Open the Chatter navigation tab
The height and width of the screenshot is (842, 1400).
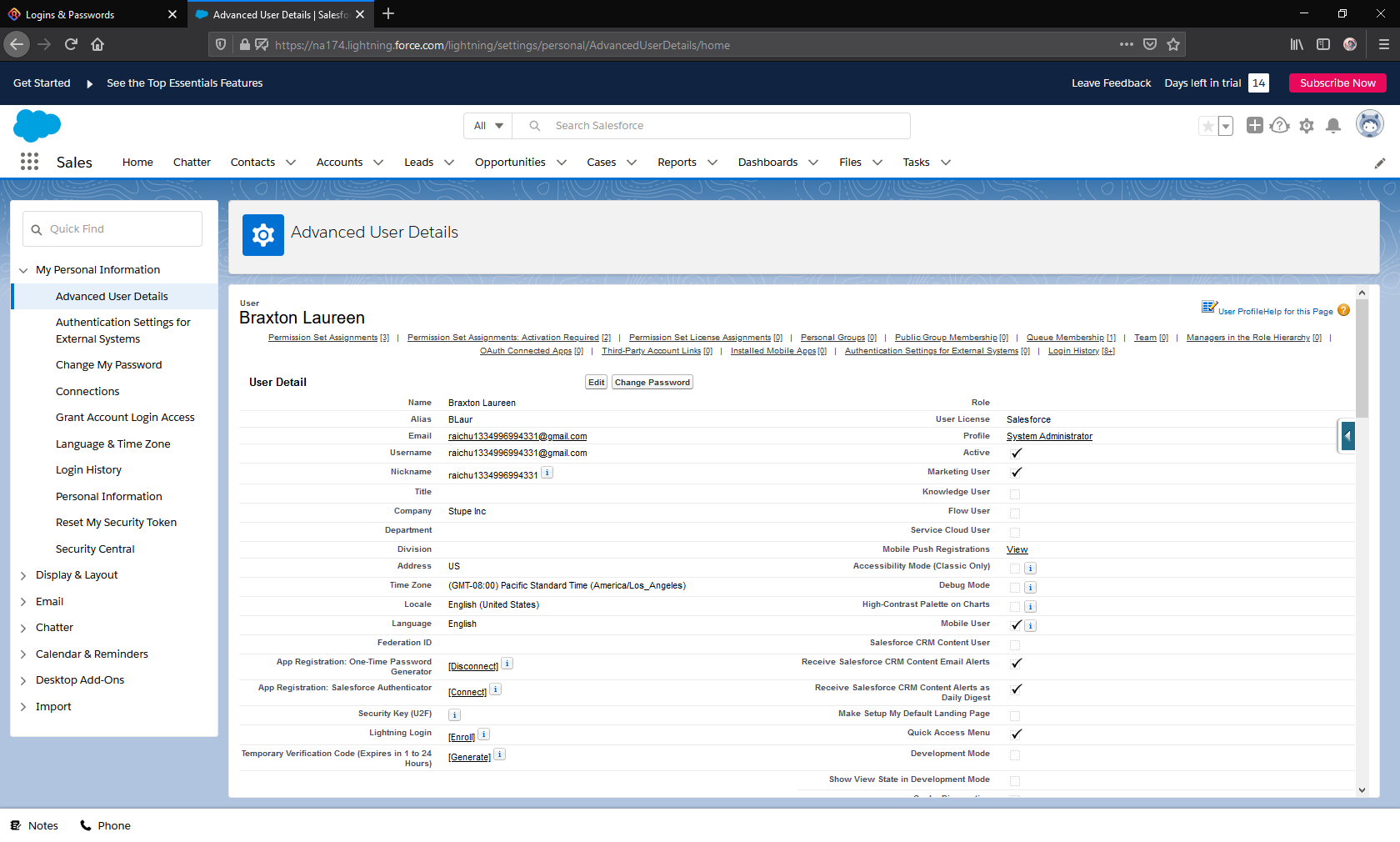coord(192,163)
